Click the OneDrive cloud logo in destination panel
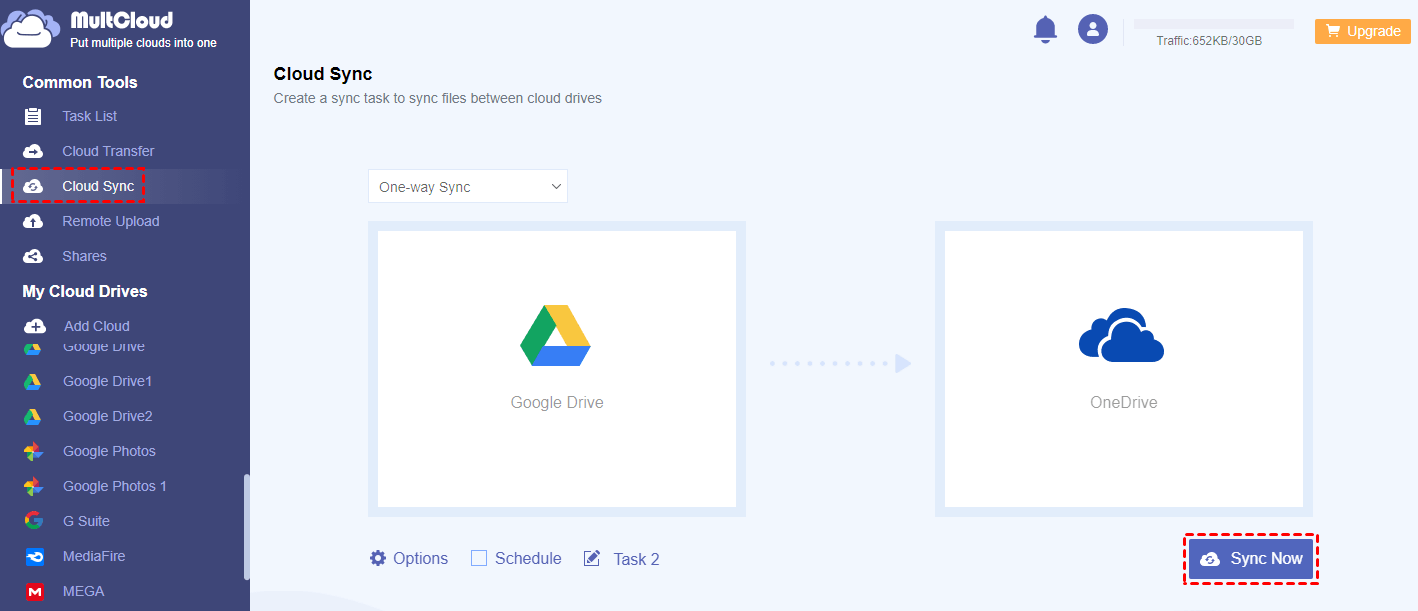1418x611 pixels. pos(1122,335)
